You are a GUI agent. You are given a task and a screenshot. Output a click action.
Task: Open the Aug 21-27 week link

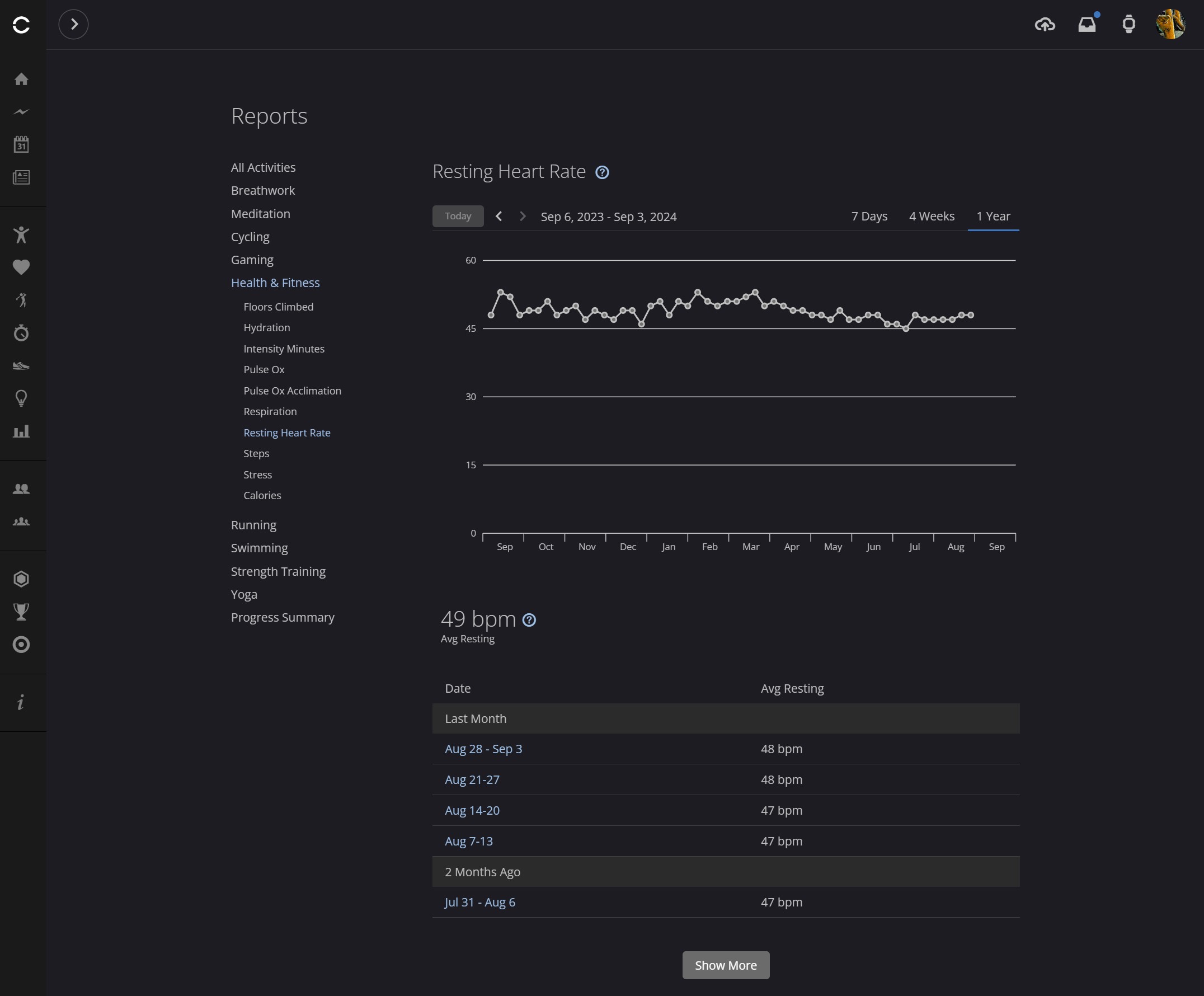coord(472,779)
